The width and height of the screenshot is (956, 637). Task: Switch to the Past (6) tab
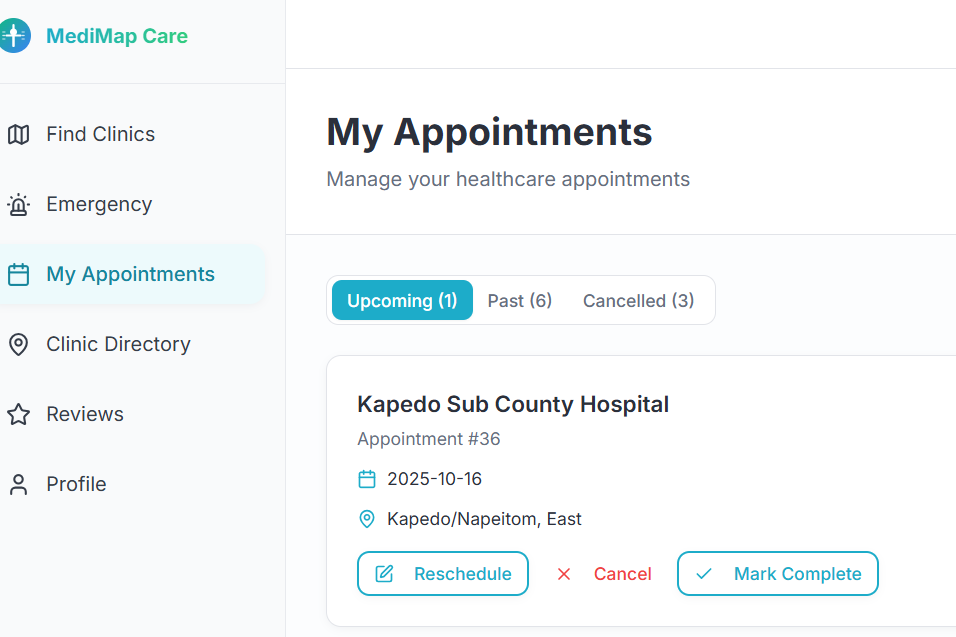point(520,301)
